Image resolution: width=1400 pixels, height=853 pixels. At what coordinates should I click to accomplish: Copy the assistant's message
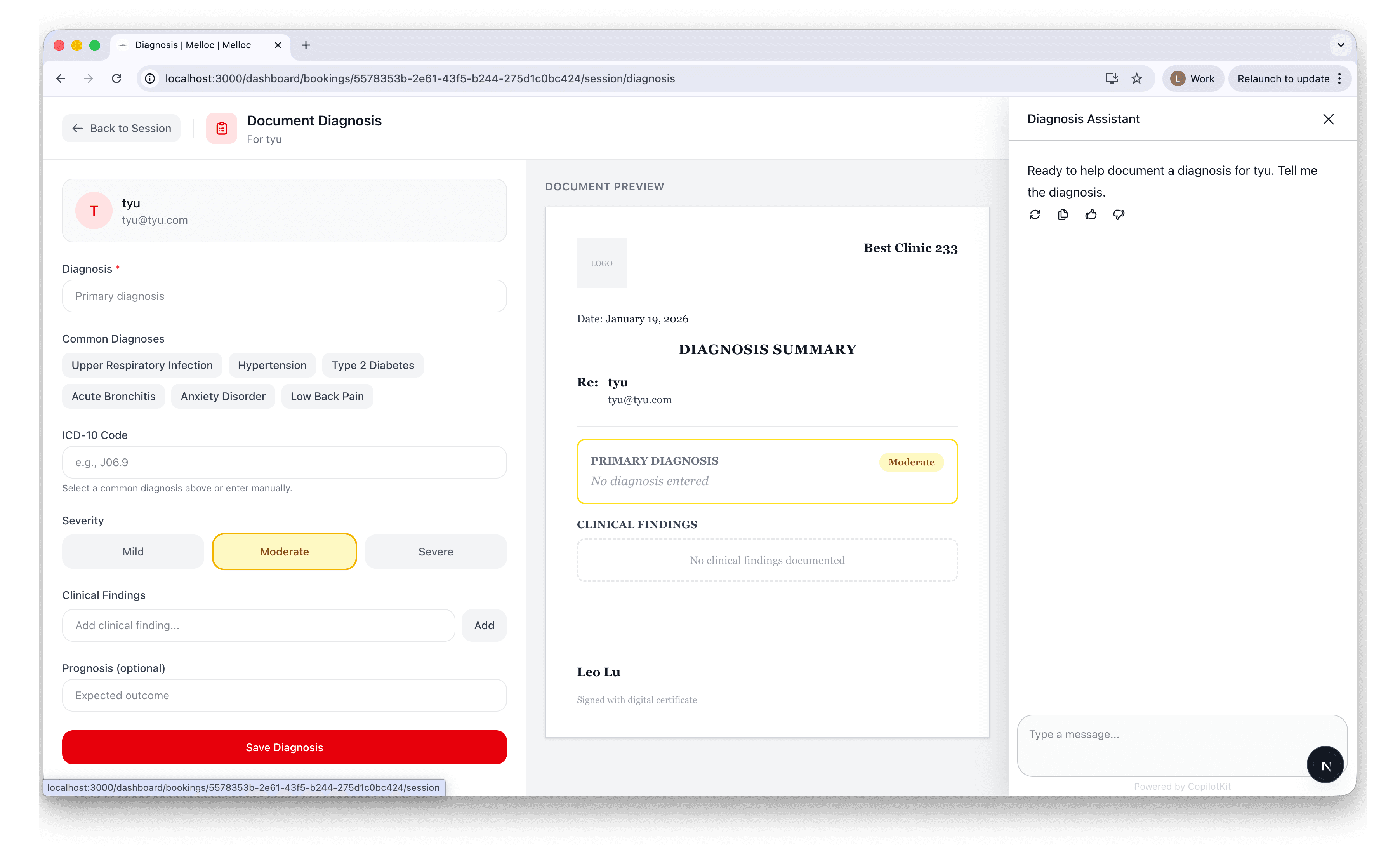pos(1063,214)
